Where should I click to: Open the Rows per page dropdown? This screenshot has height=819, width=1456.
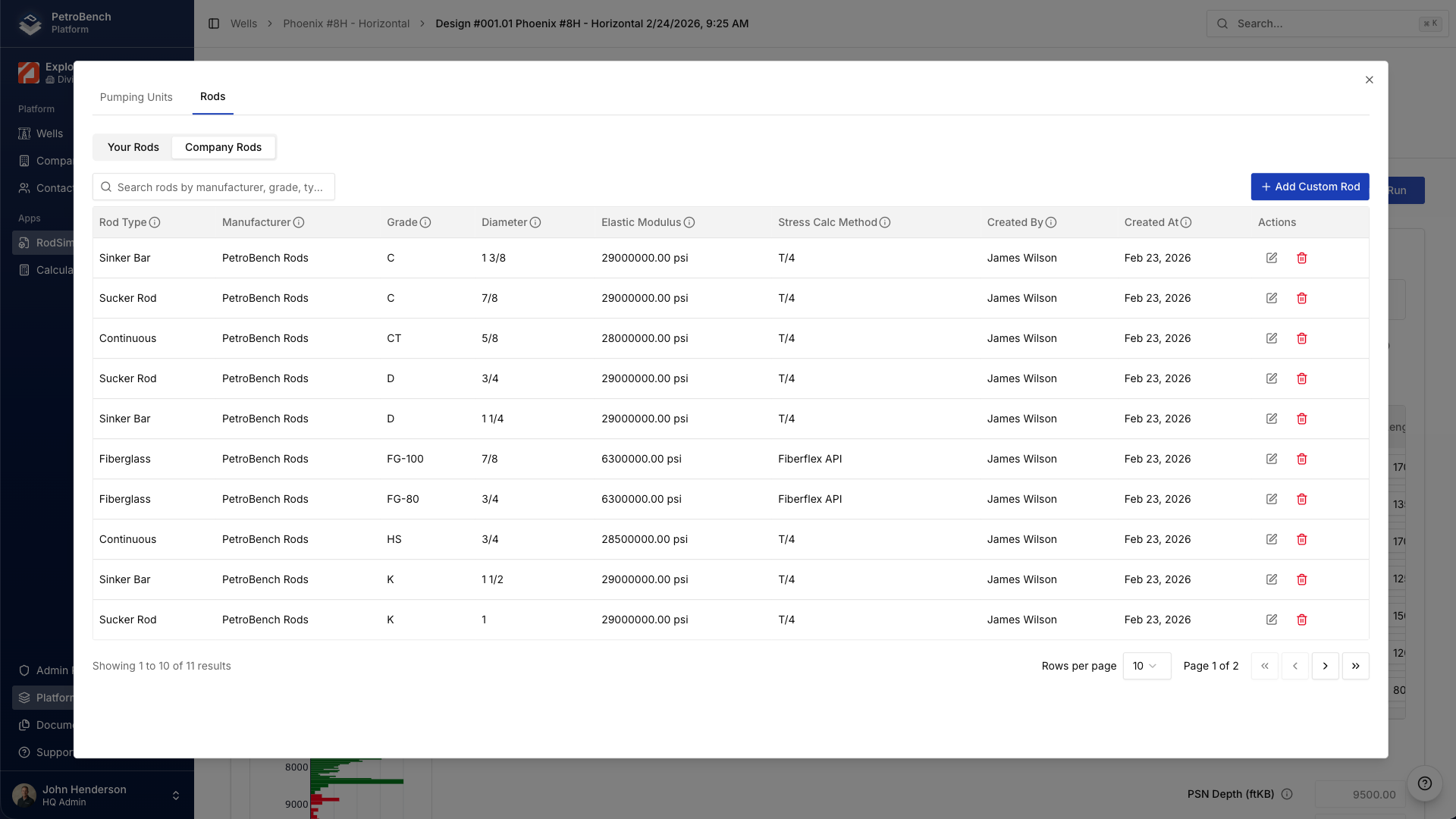[1147, 666]
